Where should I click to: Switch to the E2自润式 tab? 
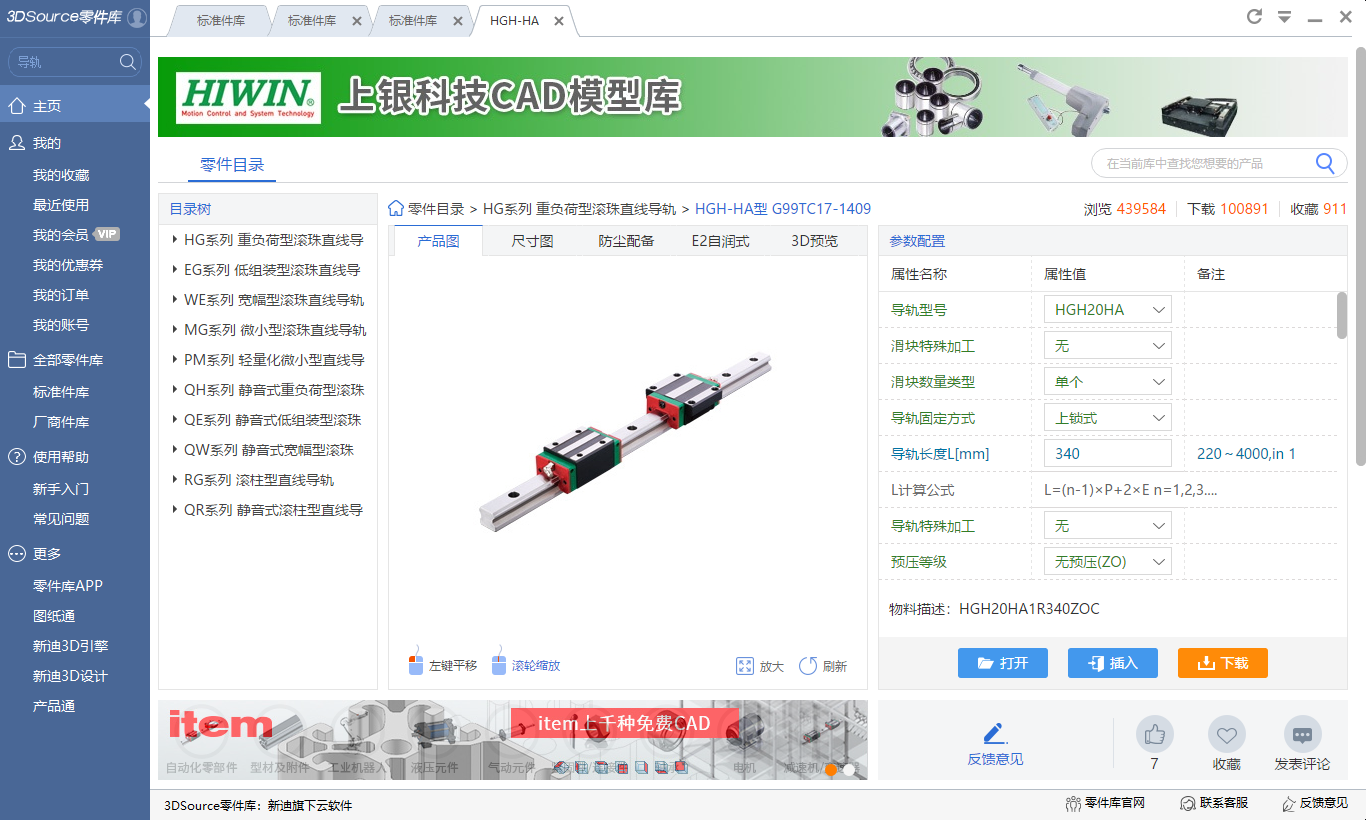coord(720,241)
